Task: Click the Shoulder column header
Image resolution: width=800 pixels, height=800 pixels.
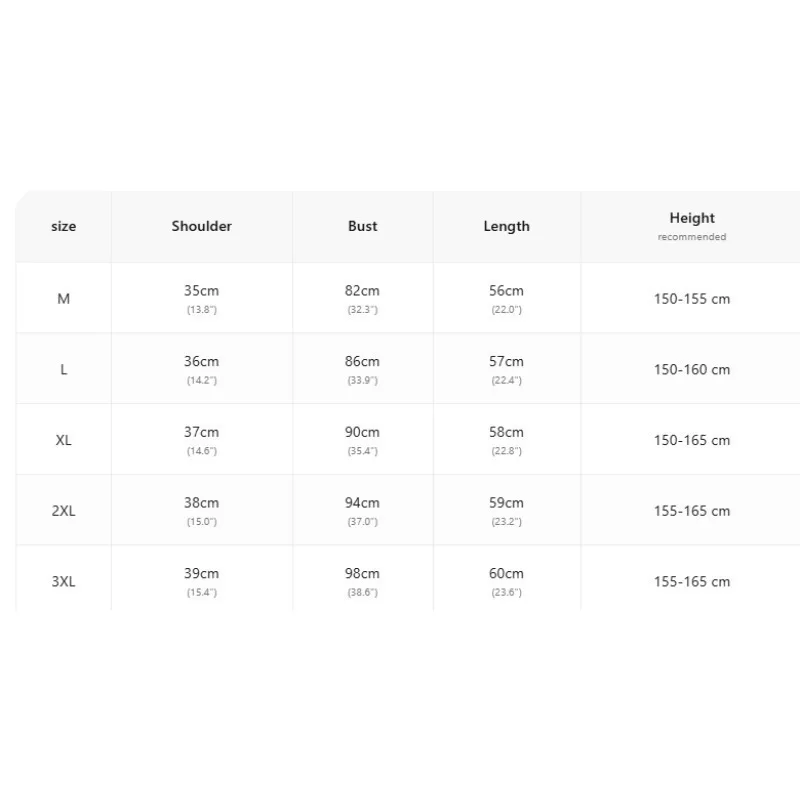Action: tap(202, 226)
